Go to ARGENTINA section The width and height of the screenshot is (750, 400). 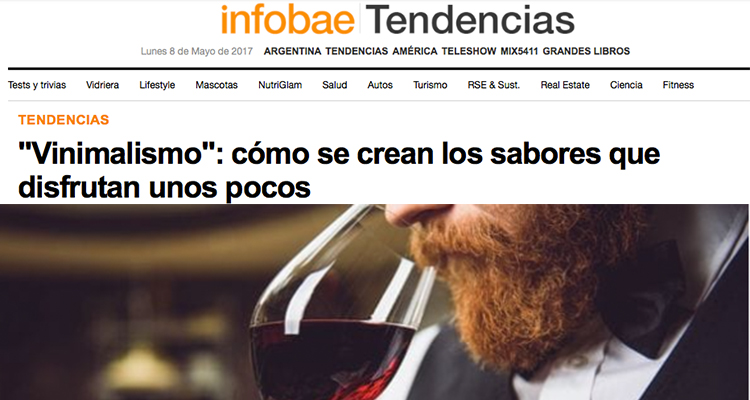pos(292,51)
